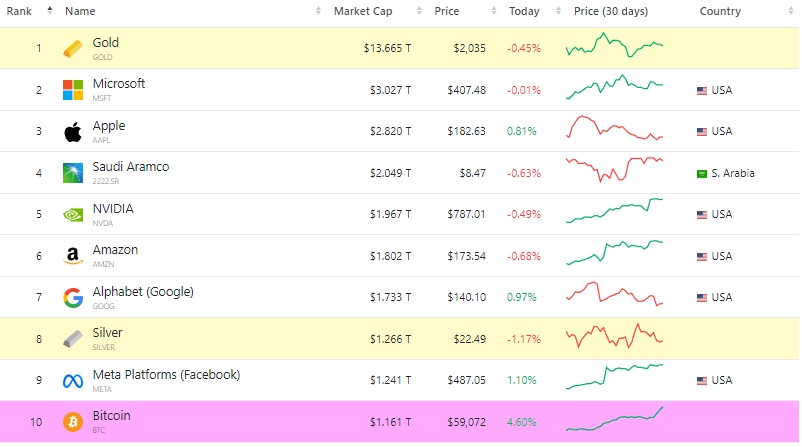This screenshot has height=447, width=802.
Task: Open the Silver asset link
Action: (107, 332)
